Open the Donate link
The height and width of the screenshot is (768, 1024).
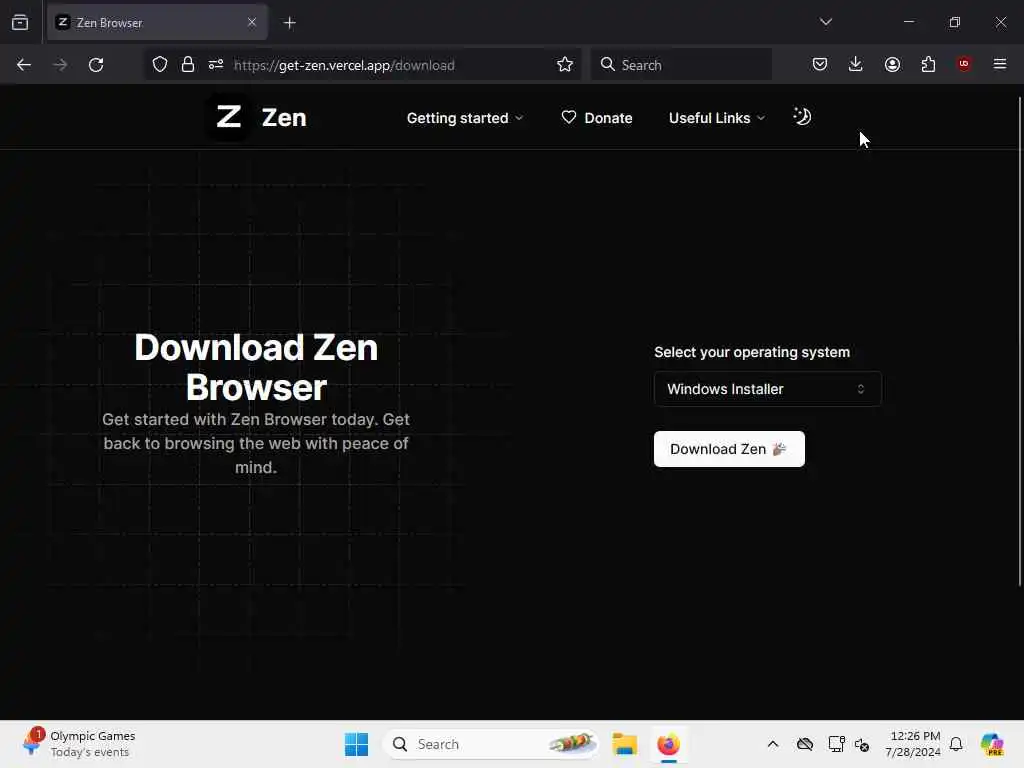[x=597, y=118]
